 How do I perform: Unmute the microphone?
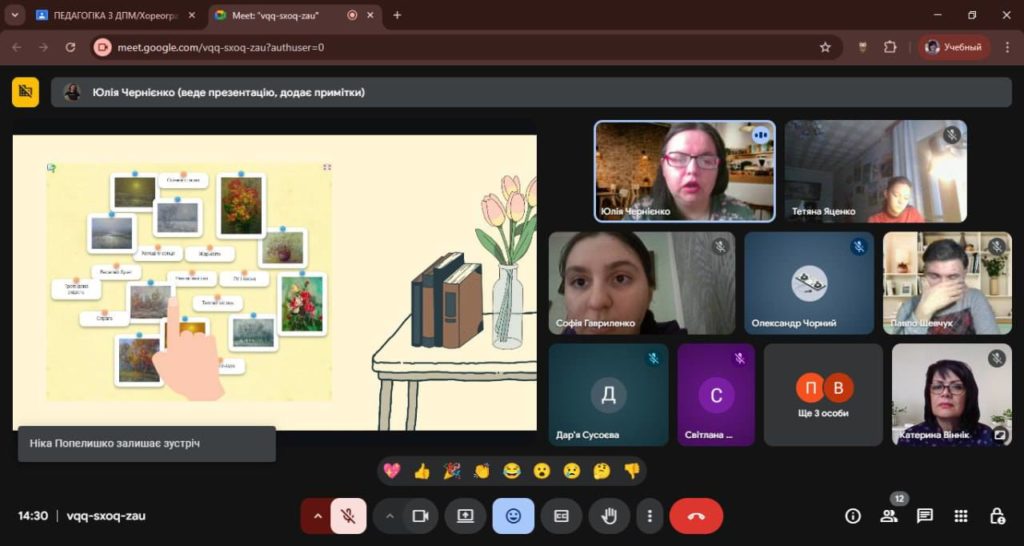pos(348,516)
